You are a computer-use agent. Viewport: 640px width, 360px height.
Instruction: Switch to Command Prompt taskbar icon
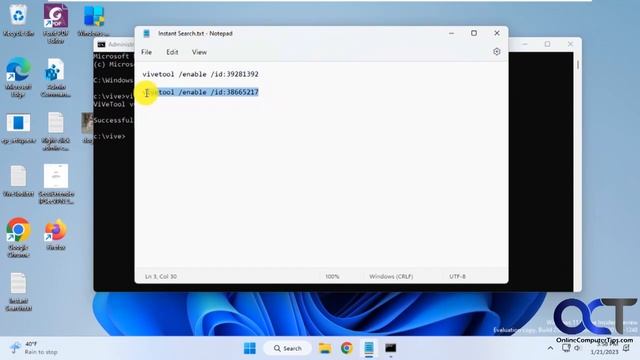pos(391,348)
